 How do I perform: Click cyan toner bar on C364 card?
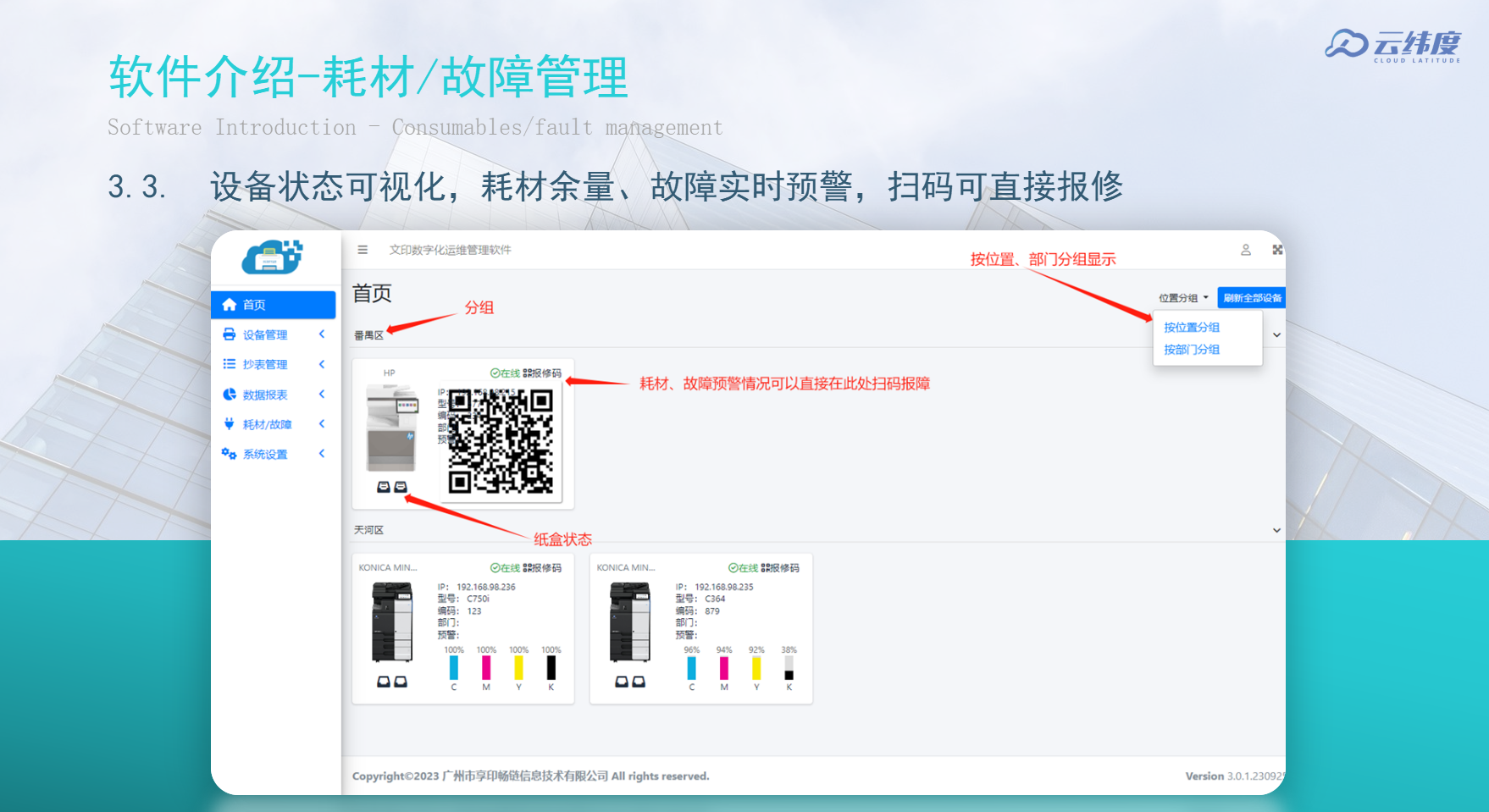pyautogui.click(x=692, y=667)
